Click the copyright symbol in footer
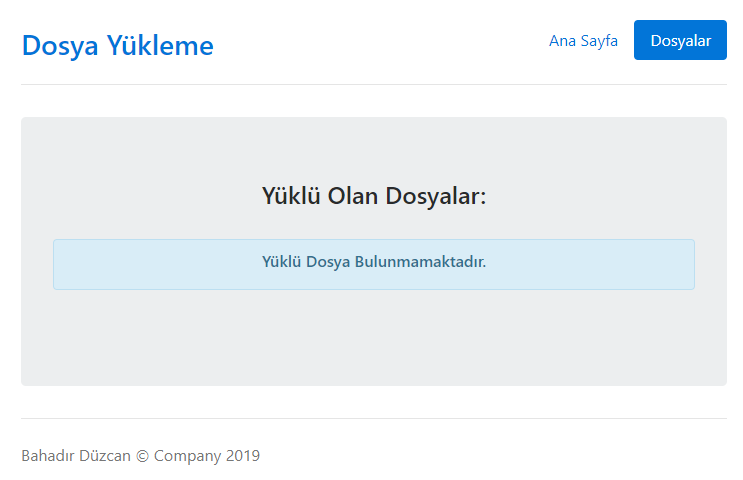 point(141,456)
